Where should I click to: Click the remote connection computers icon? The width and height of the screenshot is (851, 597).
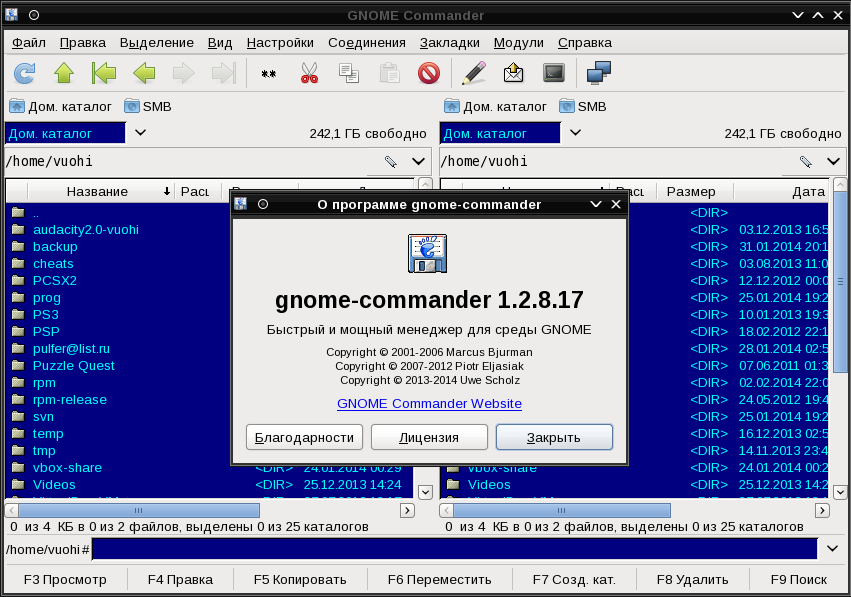click(598, 73)
